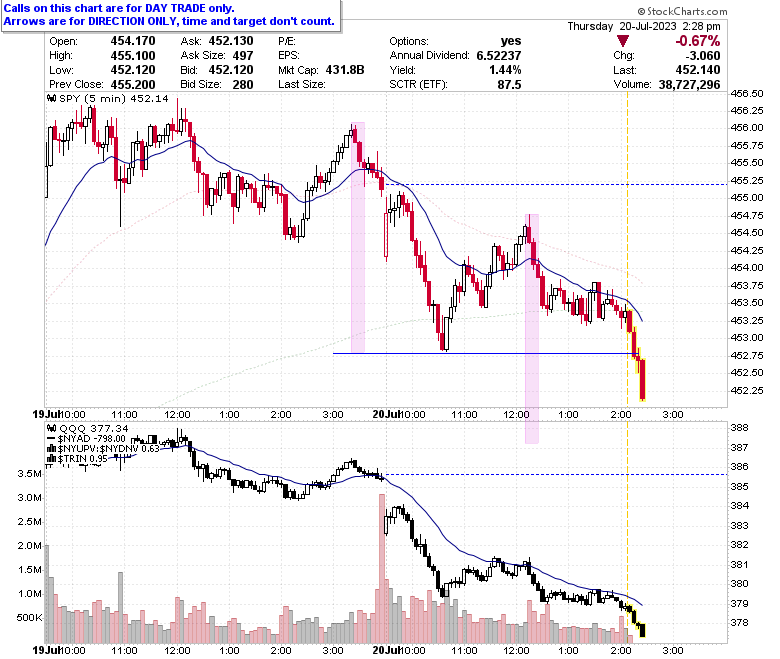Click the -0.67% percent change
780x659 pixels.
pos(697,41)
